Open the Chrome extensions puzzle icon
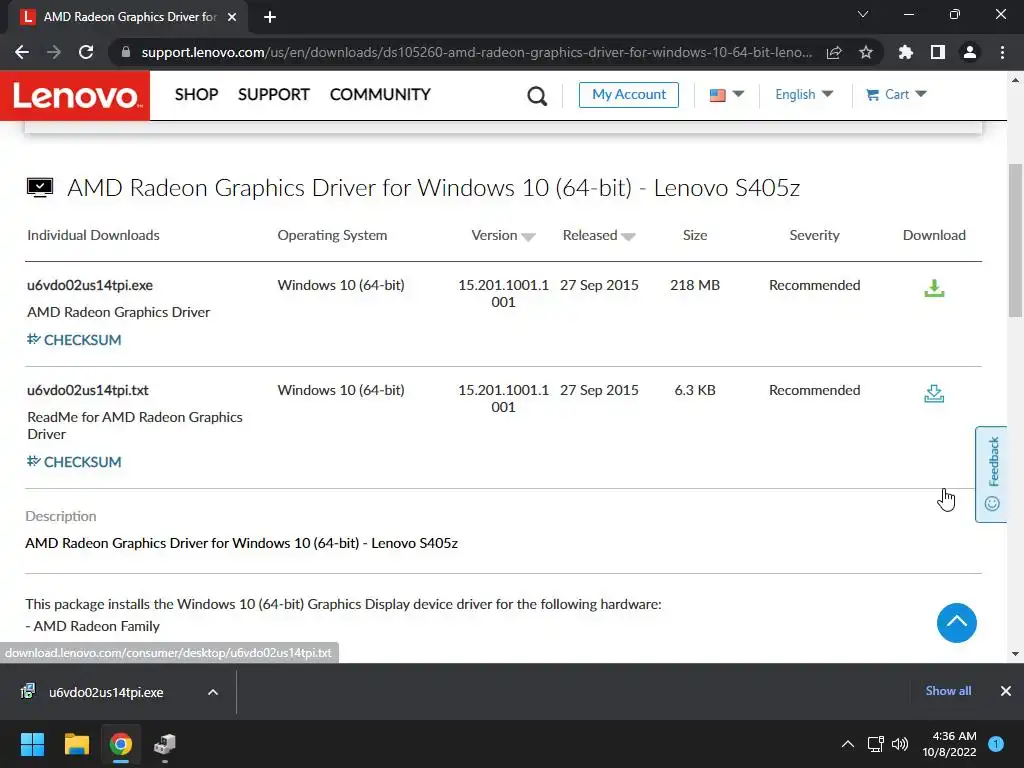Viewport: 1024px width, 768px height. (905, 52)
